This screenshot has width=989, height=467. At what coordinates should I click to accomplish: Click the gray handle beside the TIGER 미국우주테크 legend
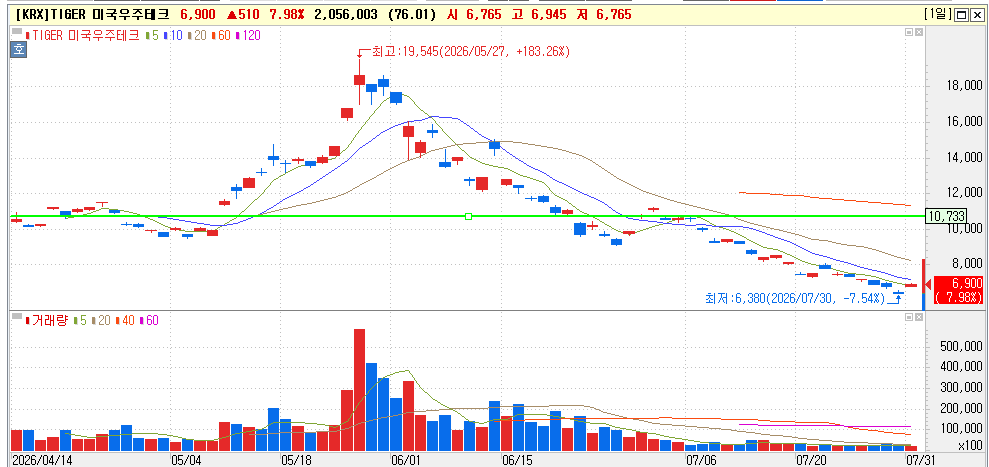coord(16,30)
